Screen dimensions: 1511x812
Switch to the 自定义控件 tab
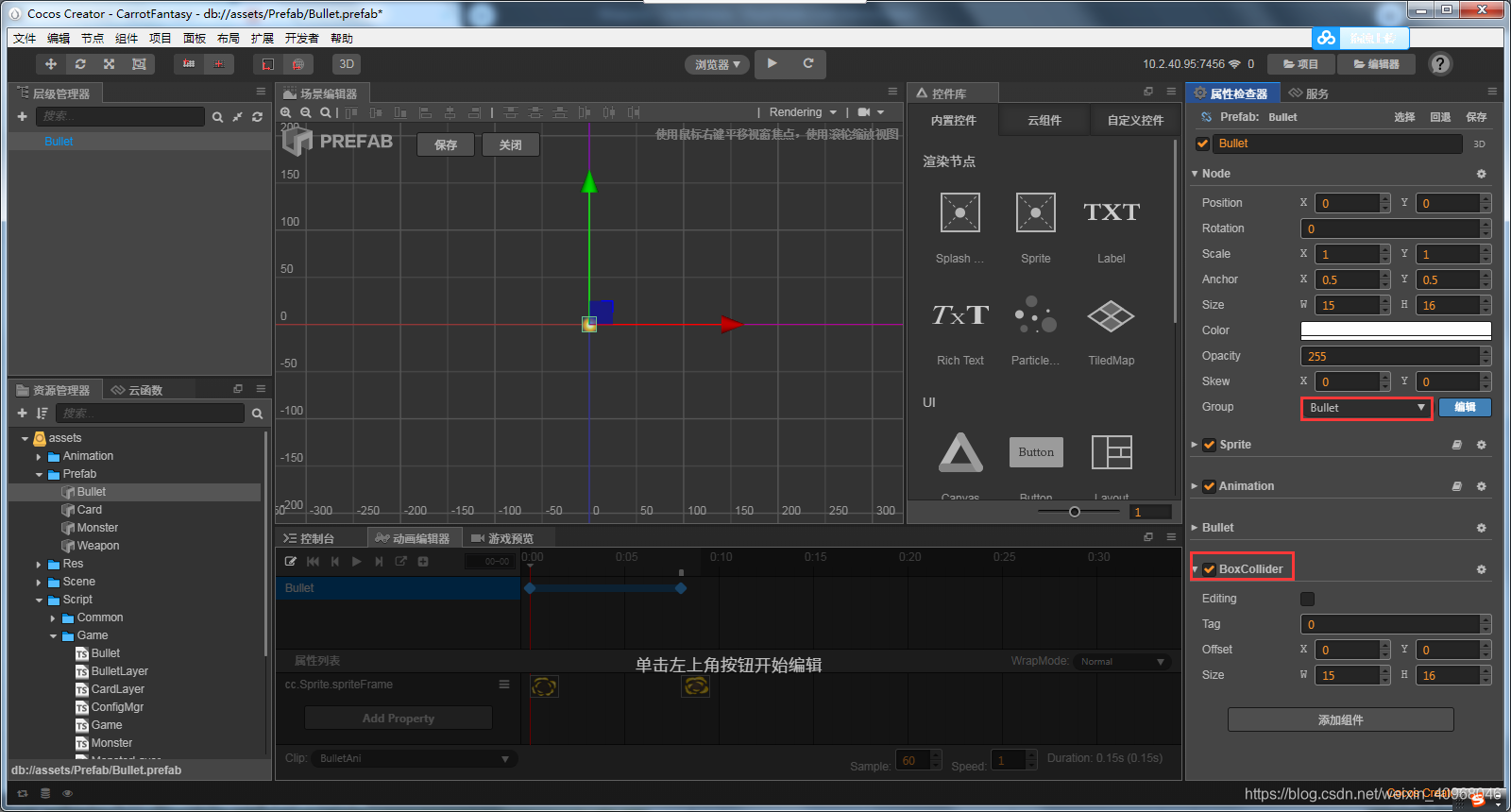point(1135,121)
